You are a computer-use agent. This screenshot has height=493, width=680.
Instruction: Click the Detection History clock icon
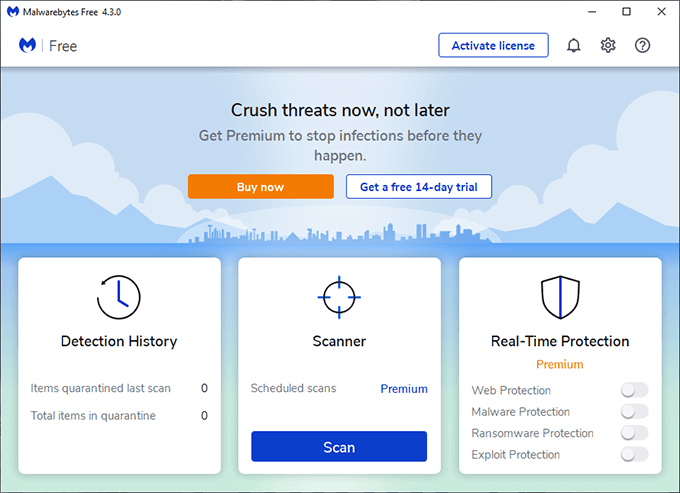[119, 297]
